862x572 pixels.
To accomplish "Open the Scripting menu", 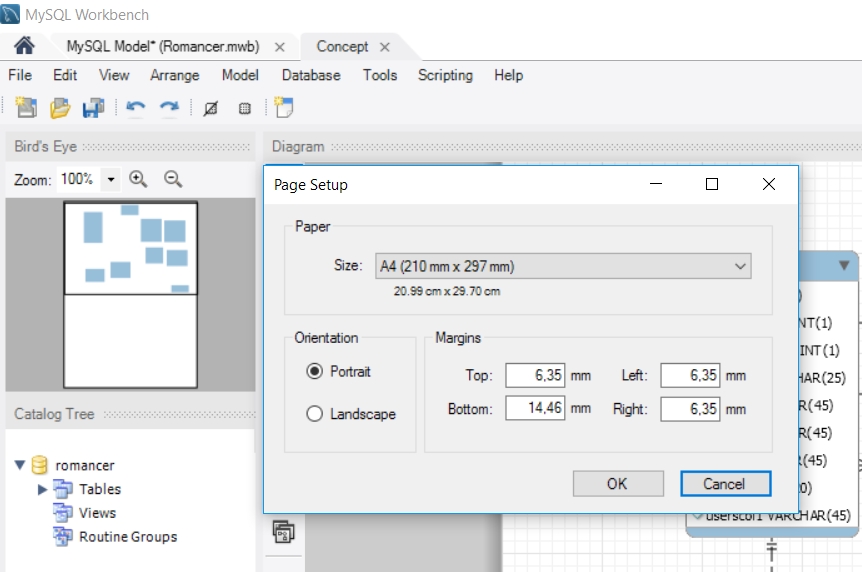I will (x=445, y=75).
